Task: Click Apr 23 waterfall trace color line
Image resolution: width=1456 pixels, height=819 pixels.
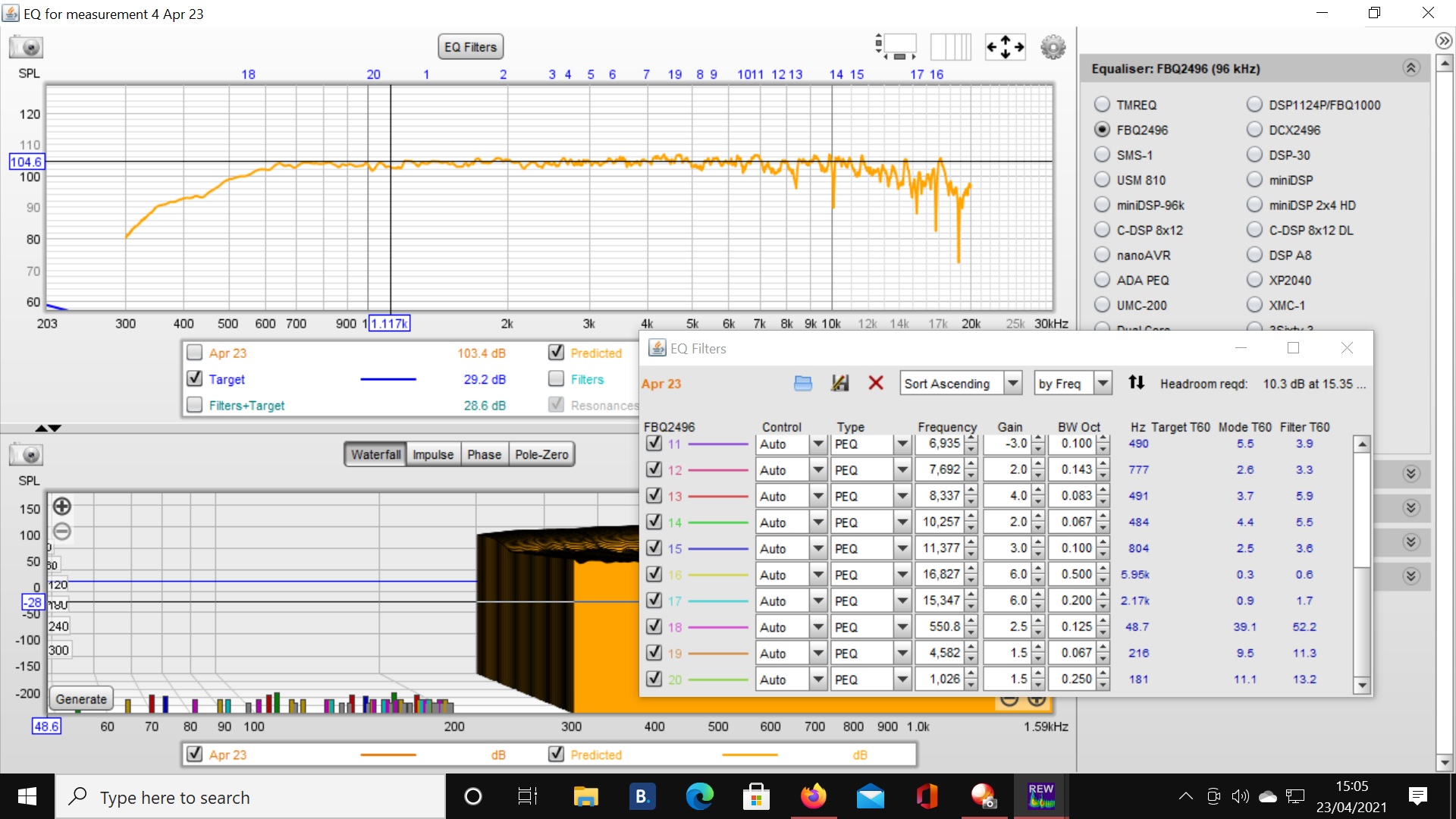Action: [x=388, y=755]
